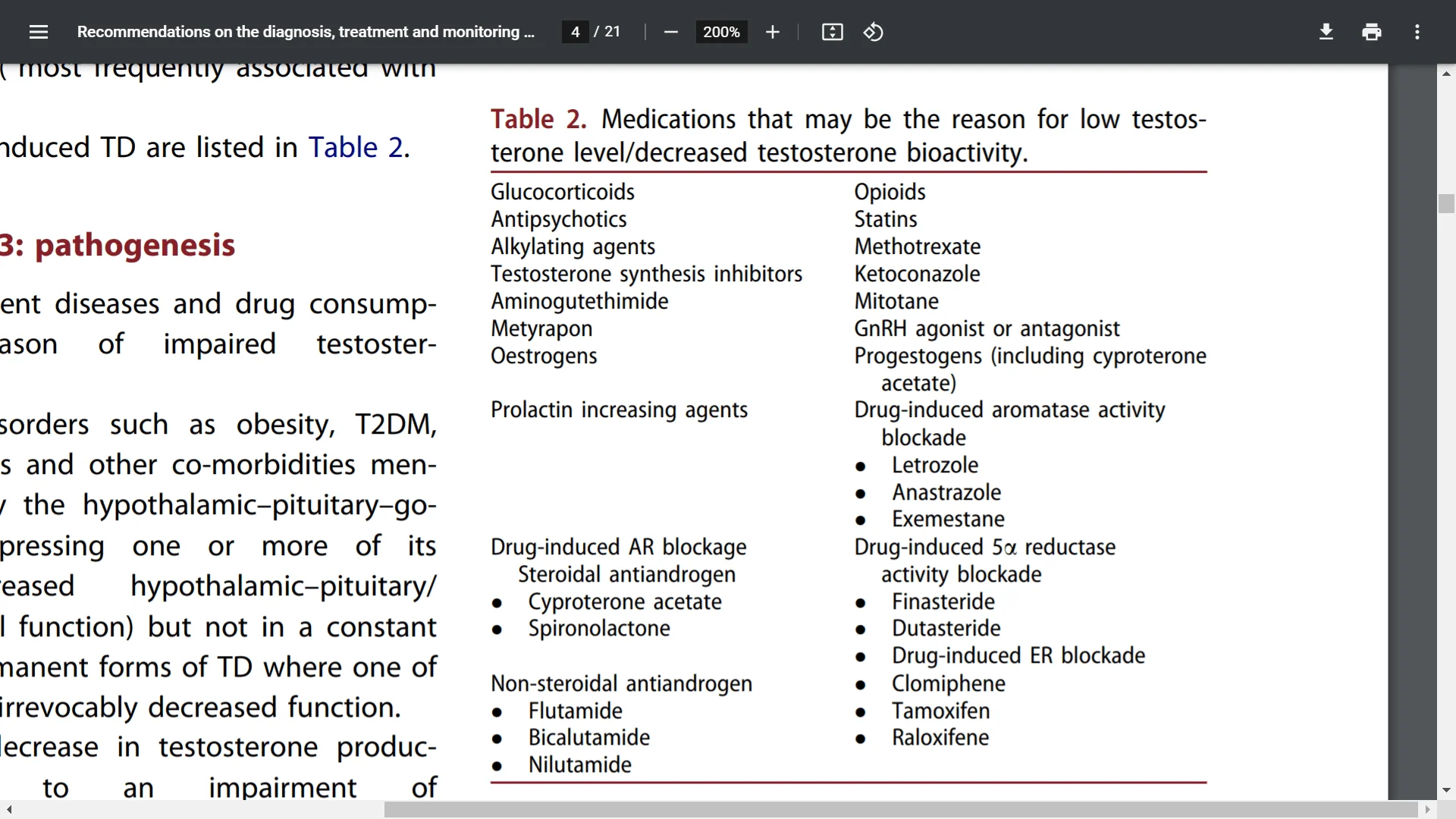This screenshot has height=819, width=1456.
Task: Select the current zoom percentage value
Action: pos(720,32)
